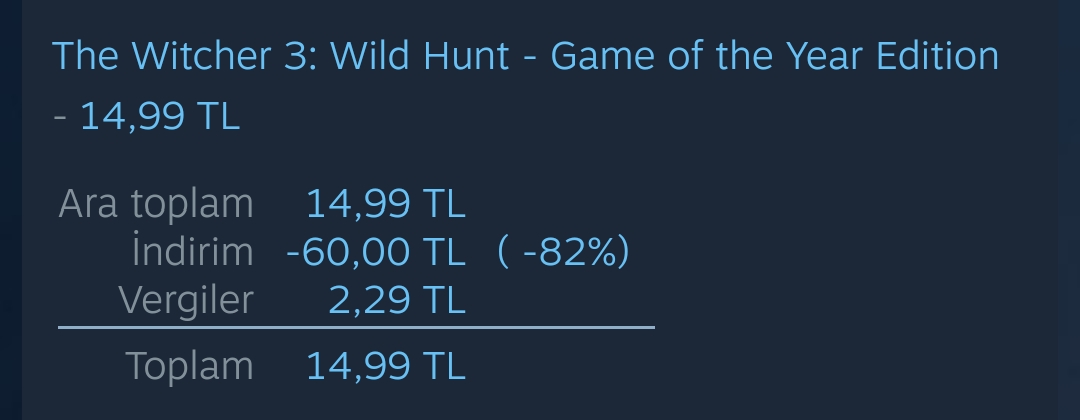The image size is (1080, 420).
Task: Click the "Game of the Year Edition" text
Action: pyautogui.click(x=774, y=56)
